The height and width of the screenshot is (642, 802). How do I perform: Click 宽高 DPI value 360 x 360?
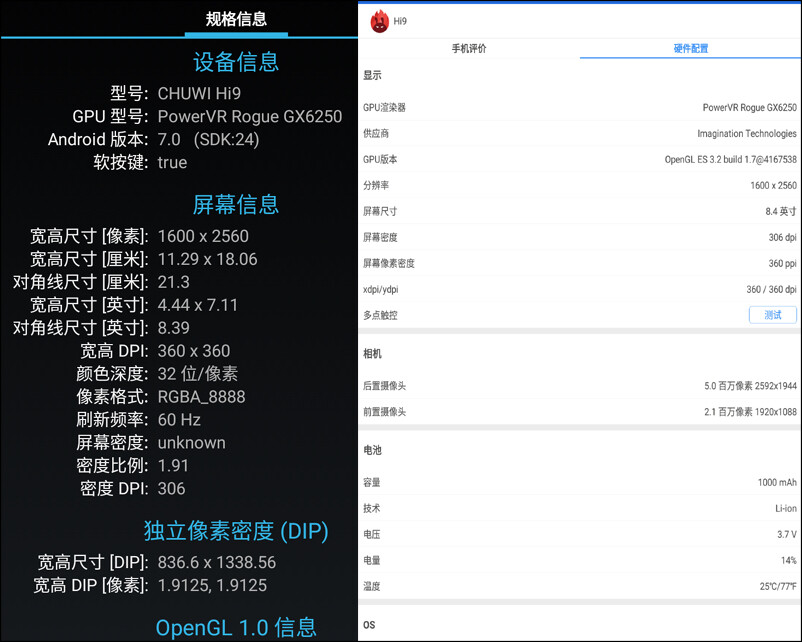pyautogui.click(x=194, y=350)
